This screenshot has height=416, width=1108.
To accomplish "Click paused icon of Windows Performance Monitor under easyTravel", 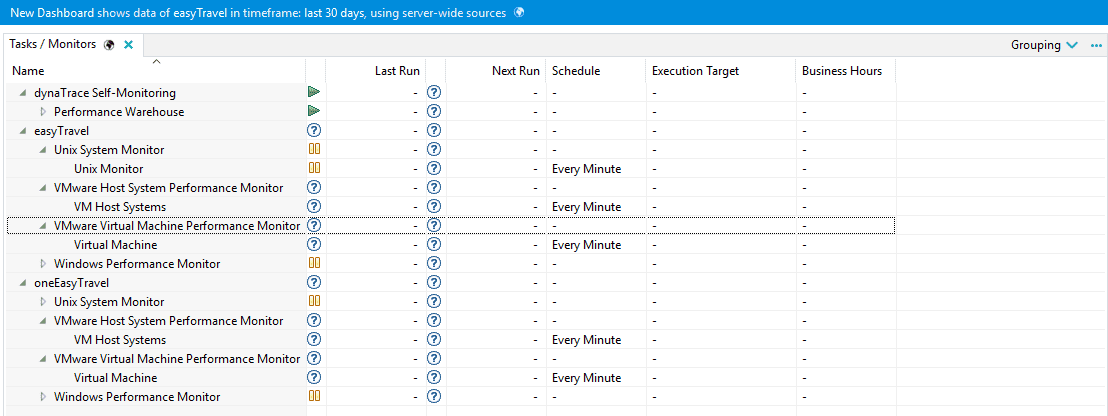I will click(314, 263).
